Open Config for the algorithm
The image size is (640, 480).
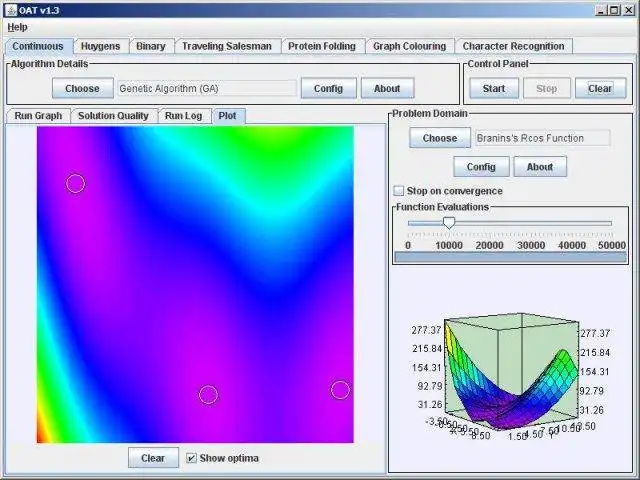click(x=328, y=88)
